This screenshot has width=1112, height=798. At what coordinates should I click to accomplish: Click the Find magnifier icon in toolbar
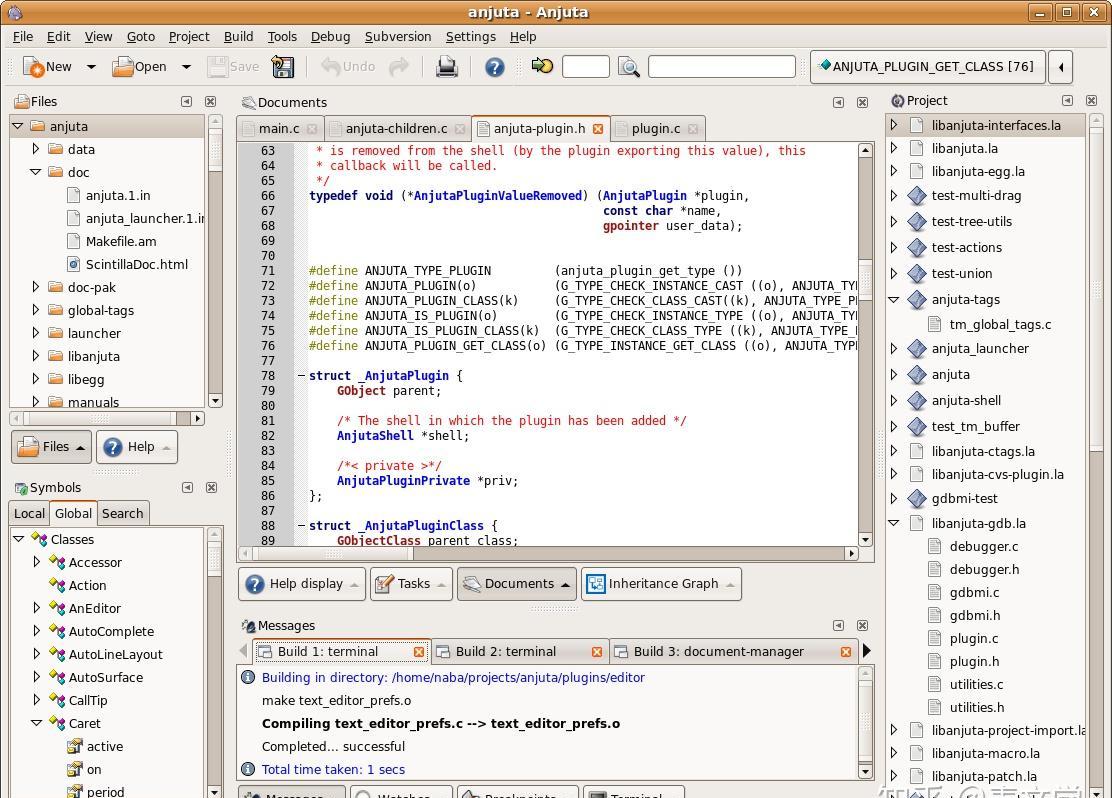tap(628, 67)
